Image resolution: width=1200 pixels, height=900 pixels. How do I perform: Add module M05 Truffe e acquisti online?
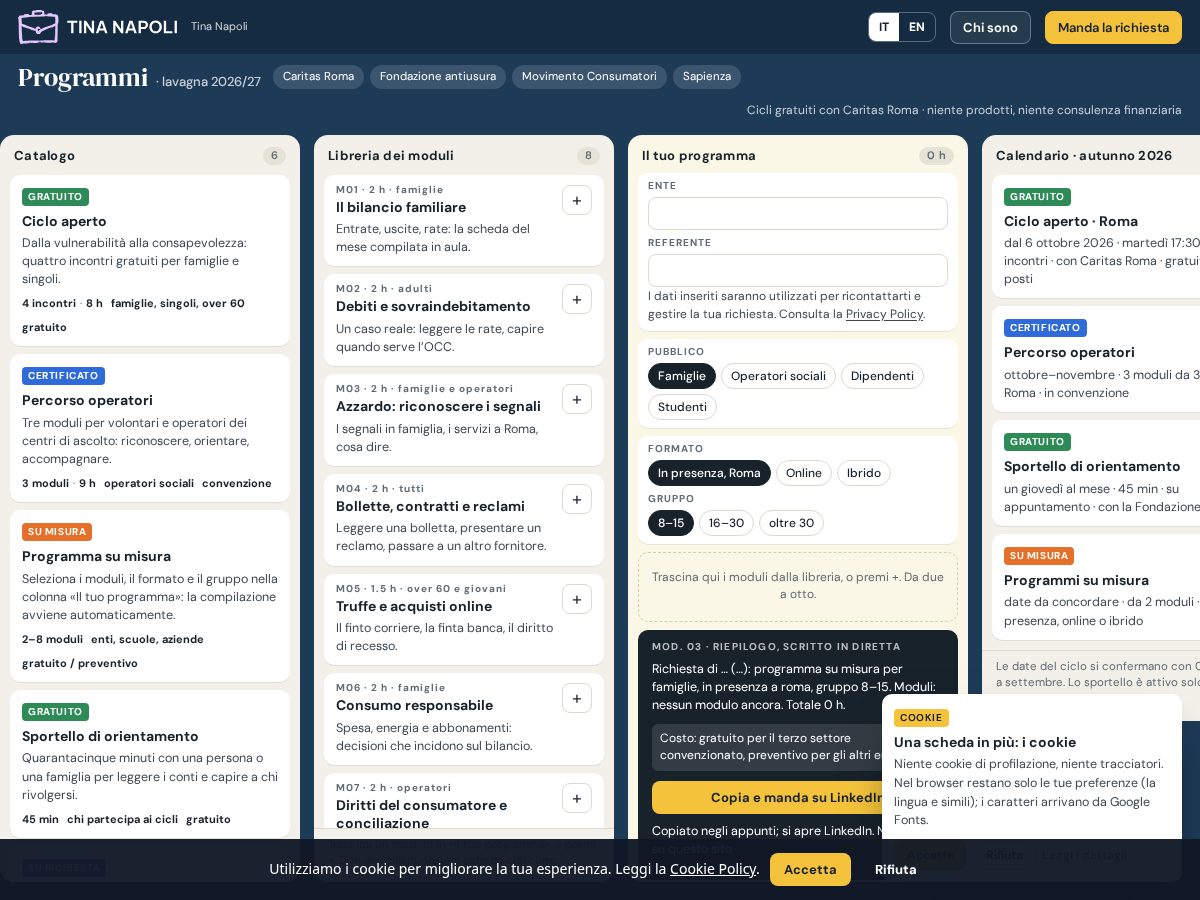pyautogui.click(x=577, y=599)
